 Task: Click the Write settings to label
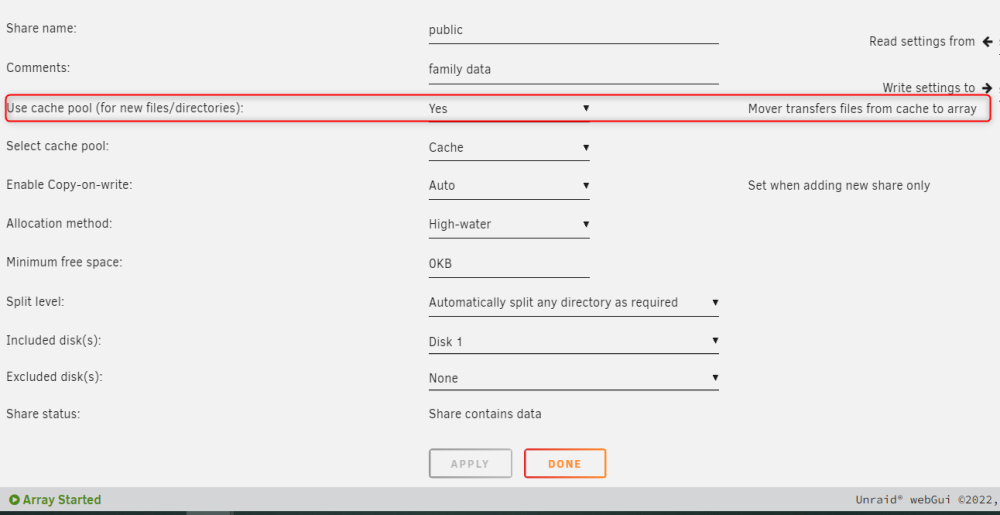click(x=929, y=88)
